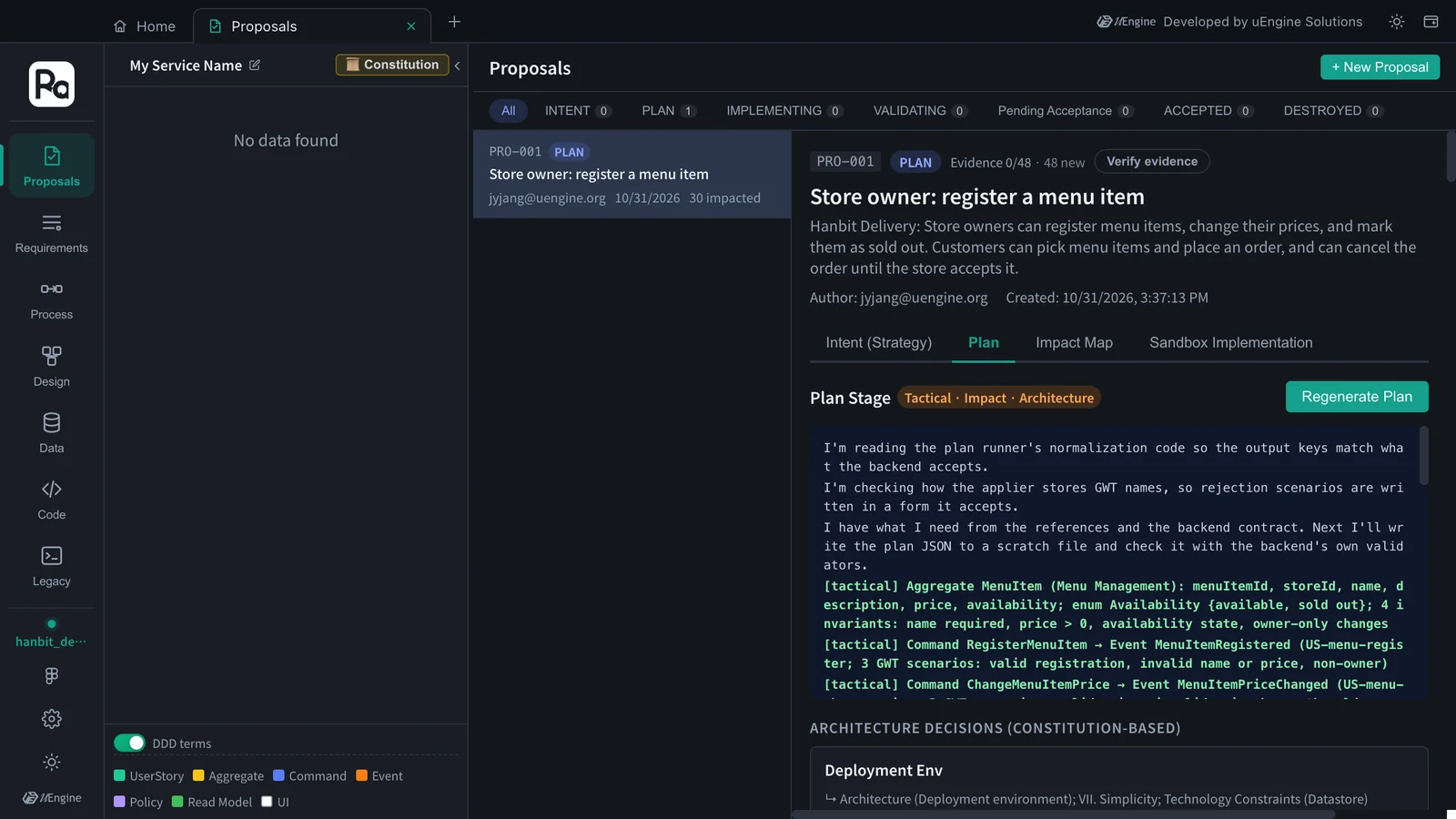Screen dimensions: 1456x819
Task: Toggle theme with sidebar sun icon
Action: click(x=52, y=762)
